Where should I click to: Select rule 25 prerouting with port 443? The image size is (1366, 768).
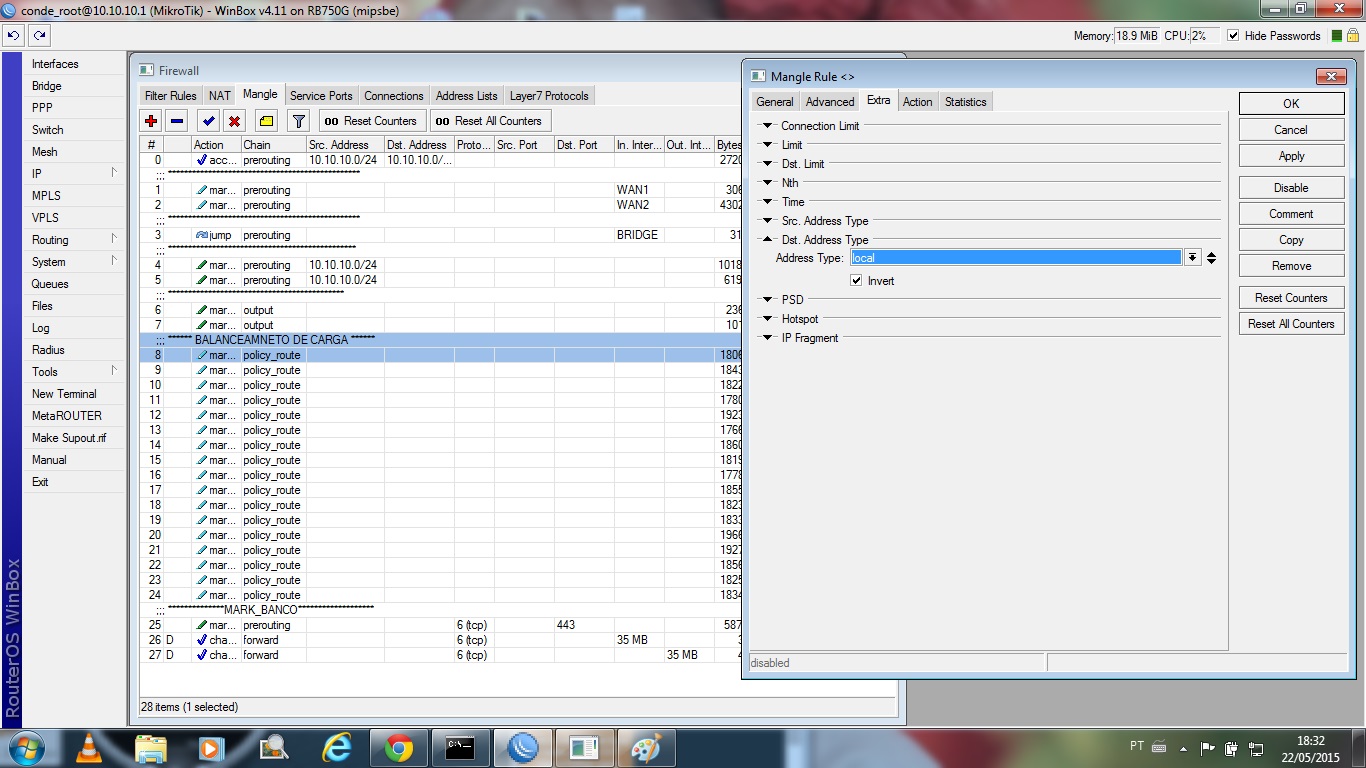coord(440,625)
